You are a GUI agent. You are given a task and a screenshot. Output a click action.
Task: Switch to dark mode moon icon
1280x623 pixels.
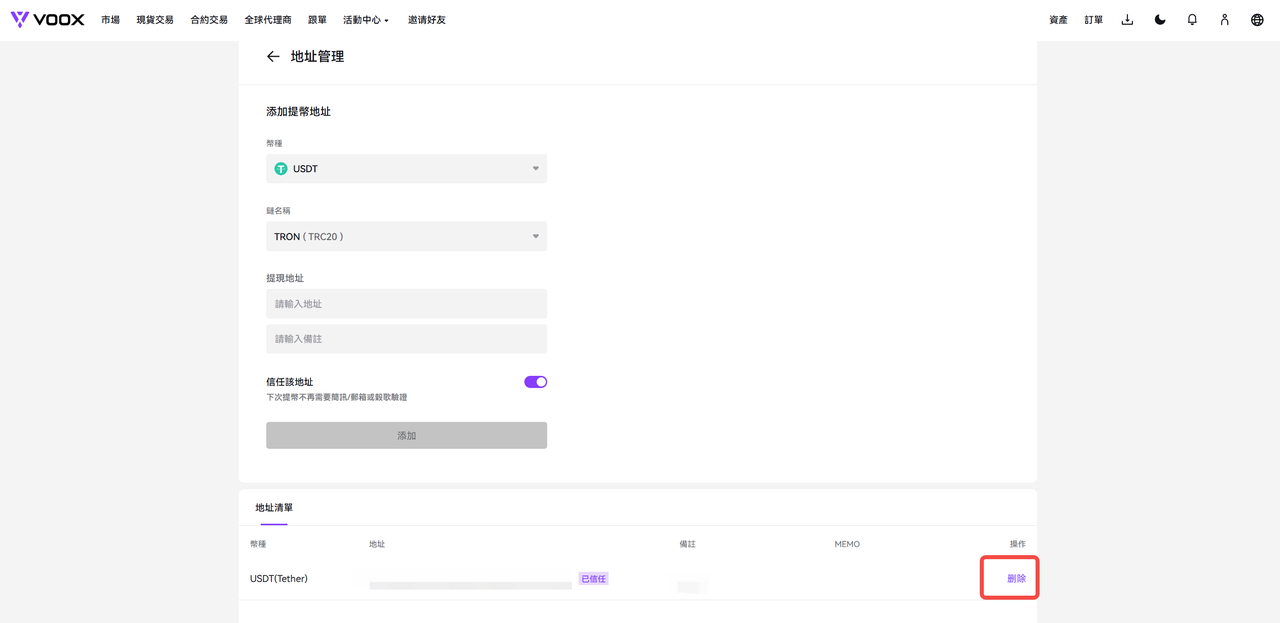[1160, 20]
